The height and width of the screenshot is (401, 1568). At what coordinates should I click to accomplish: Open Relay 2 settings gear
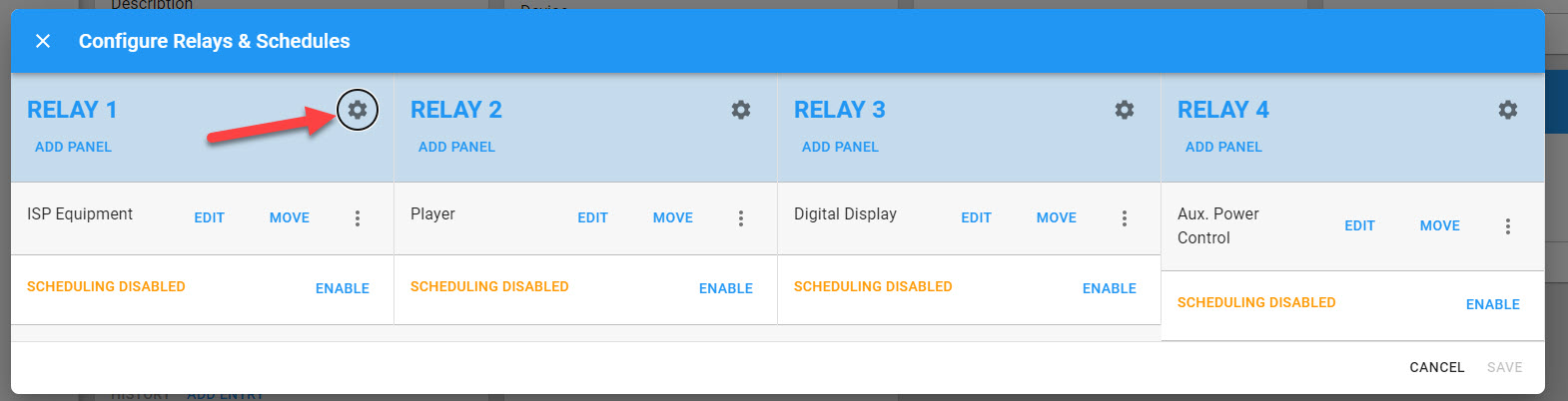741,110
